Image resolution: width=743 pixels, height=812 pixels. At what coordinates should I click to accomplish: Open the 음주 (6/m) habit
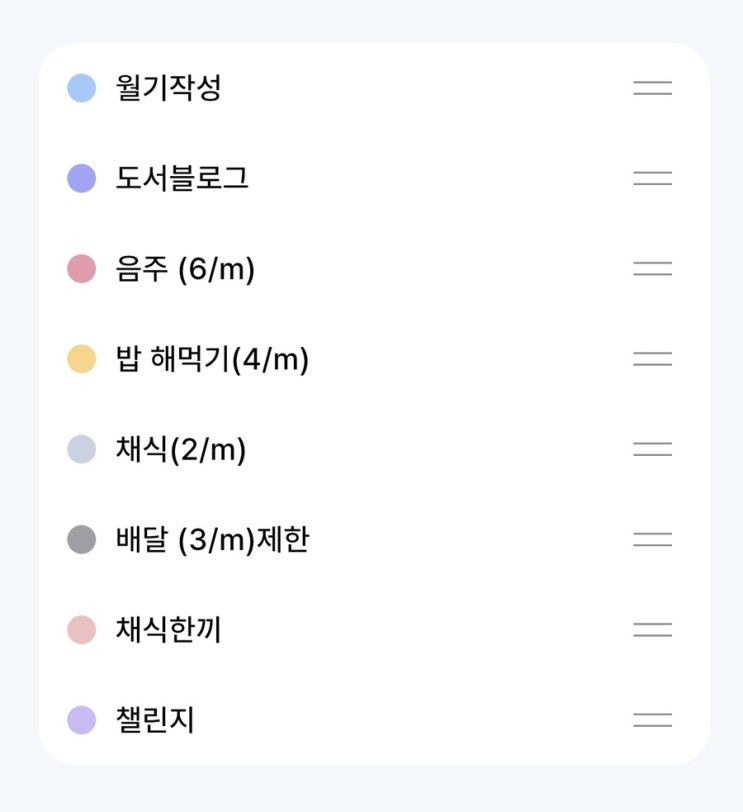tap(185, 269)
